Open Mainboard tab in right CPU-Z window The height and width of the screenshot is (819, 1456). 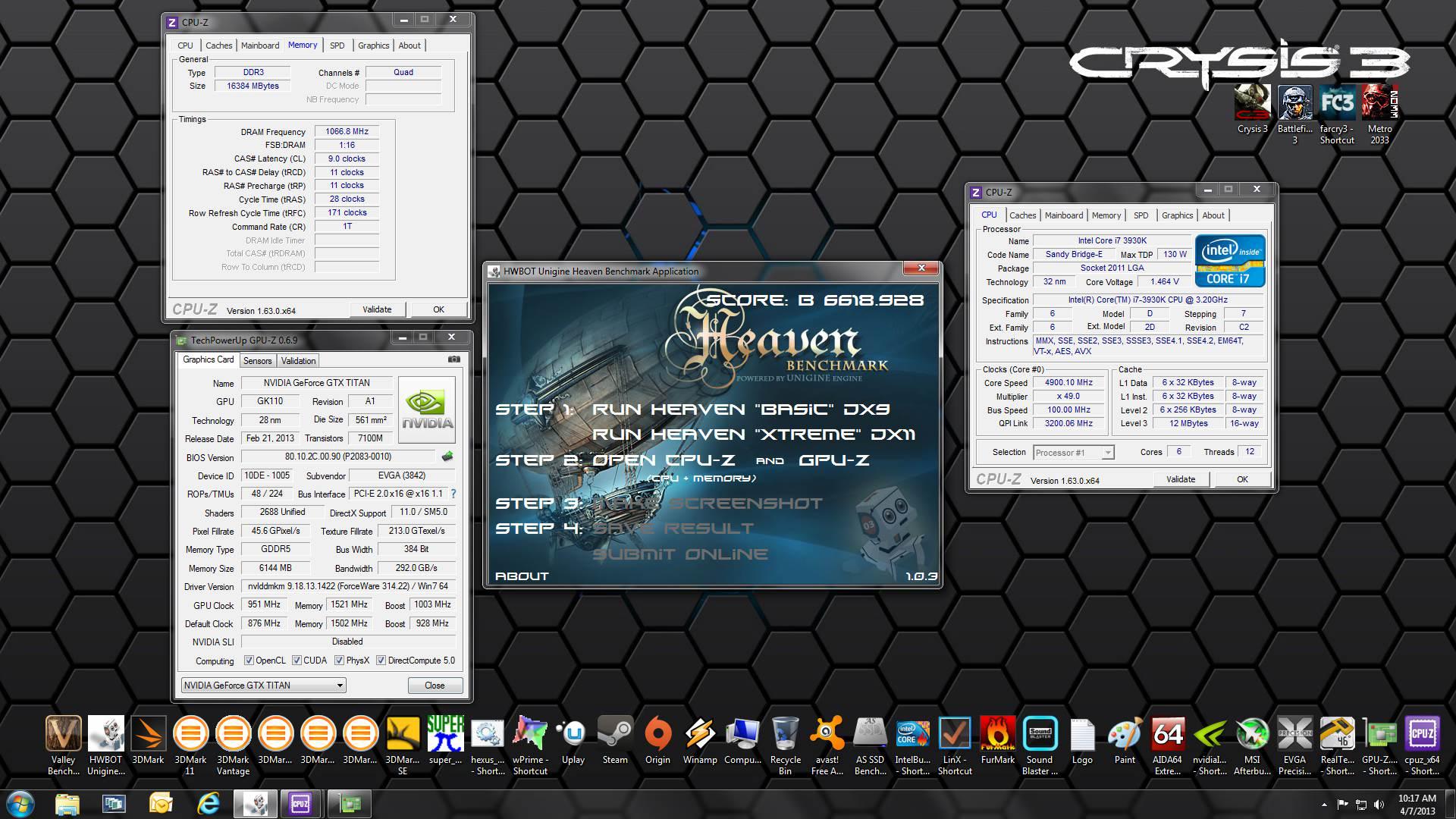coord(1064,215)
